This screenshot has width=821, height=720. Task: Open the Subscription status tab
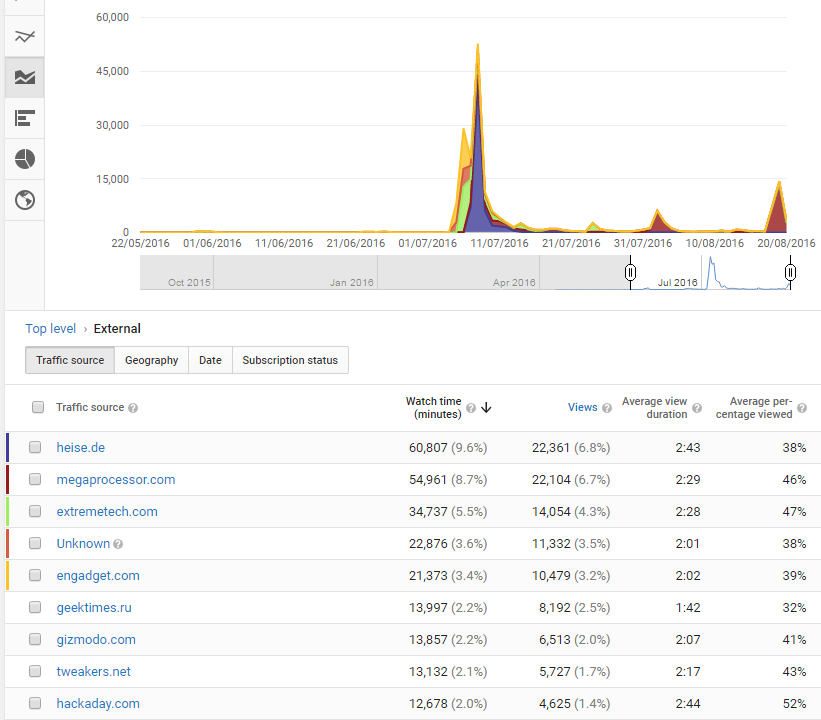(290, 360)
